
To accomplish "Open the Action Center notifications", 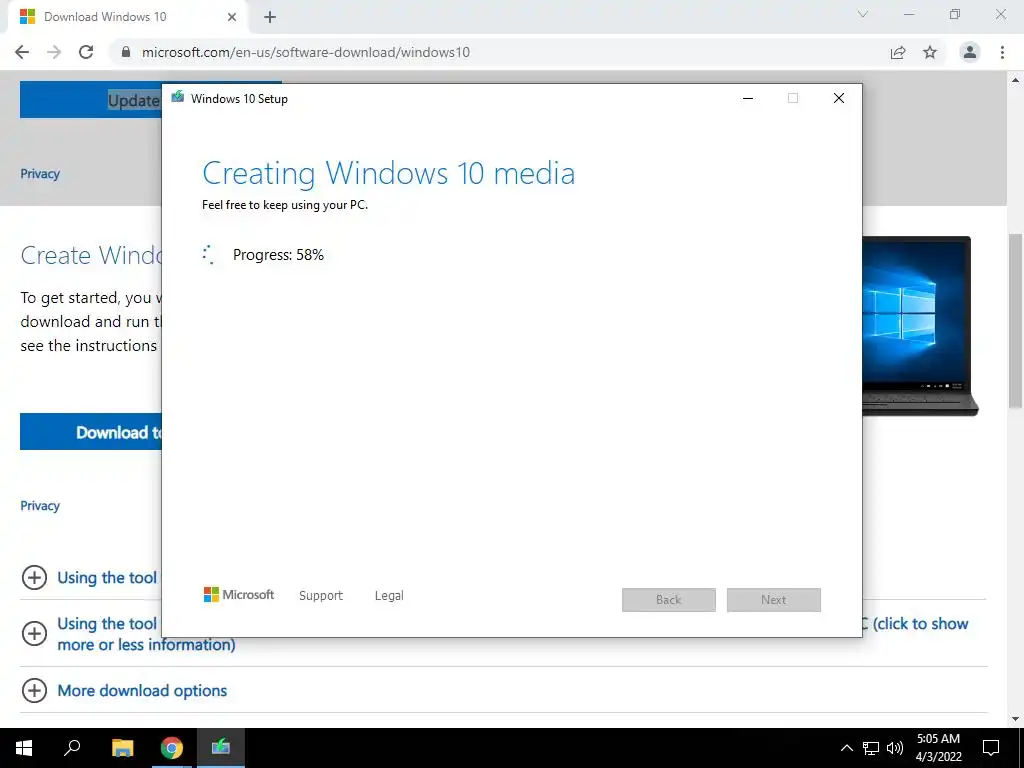I will (x=991, y=748).
